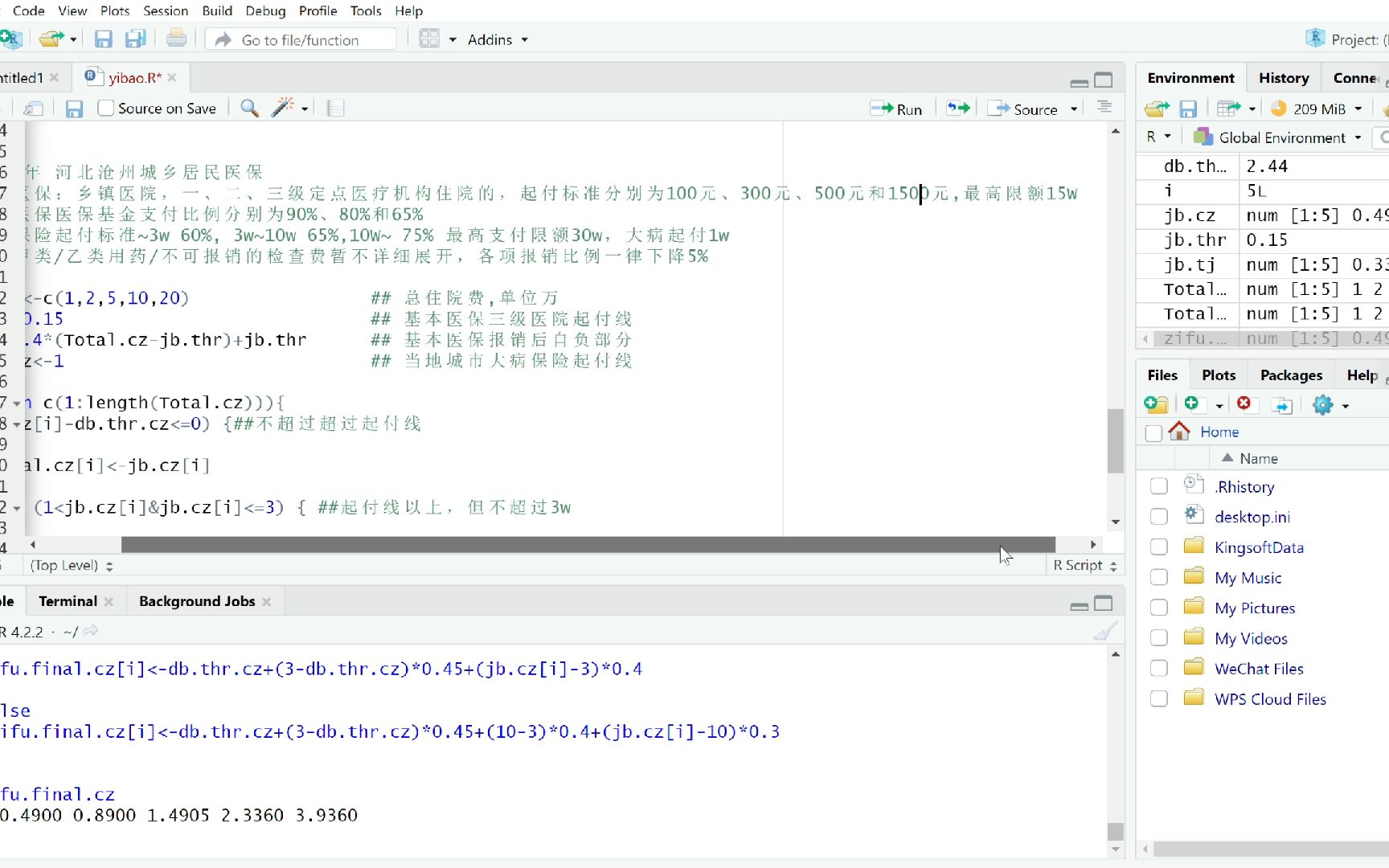Open the WPS Cloud Files folder

1270,699
